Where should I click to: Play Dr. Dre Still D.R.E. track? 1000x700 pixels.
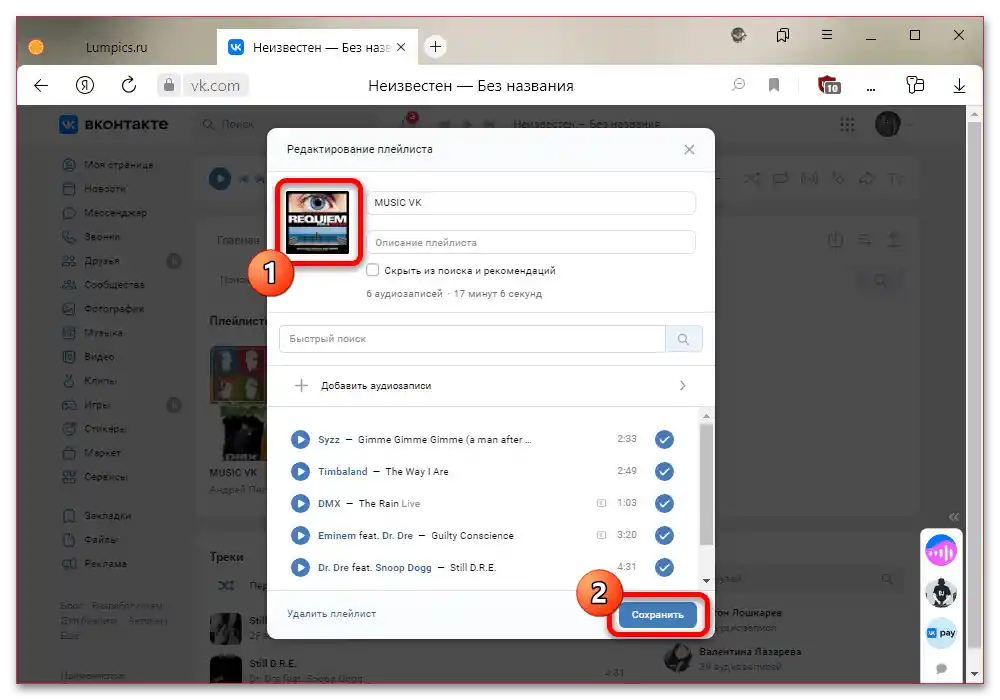pyautogui.click(x=300, y=567)
